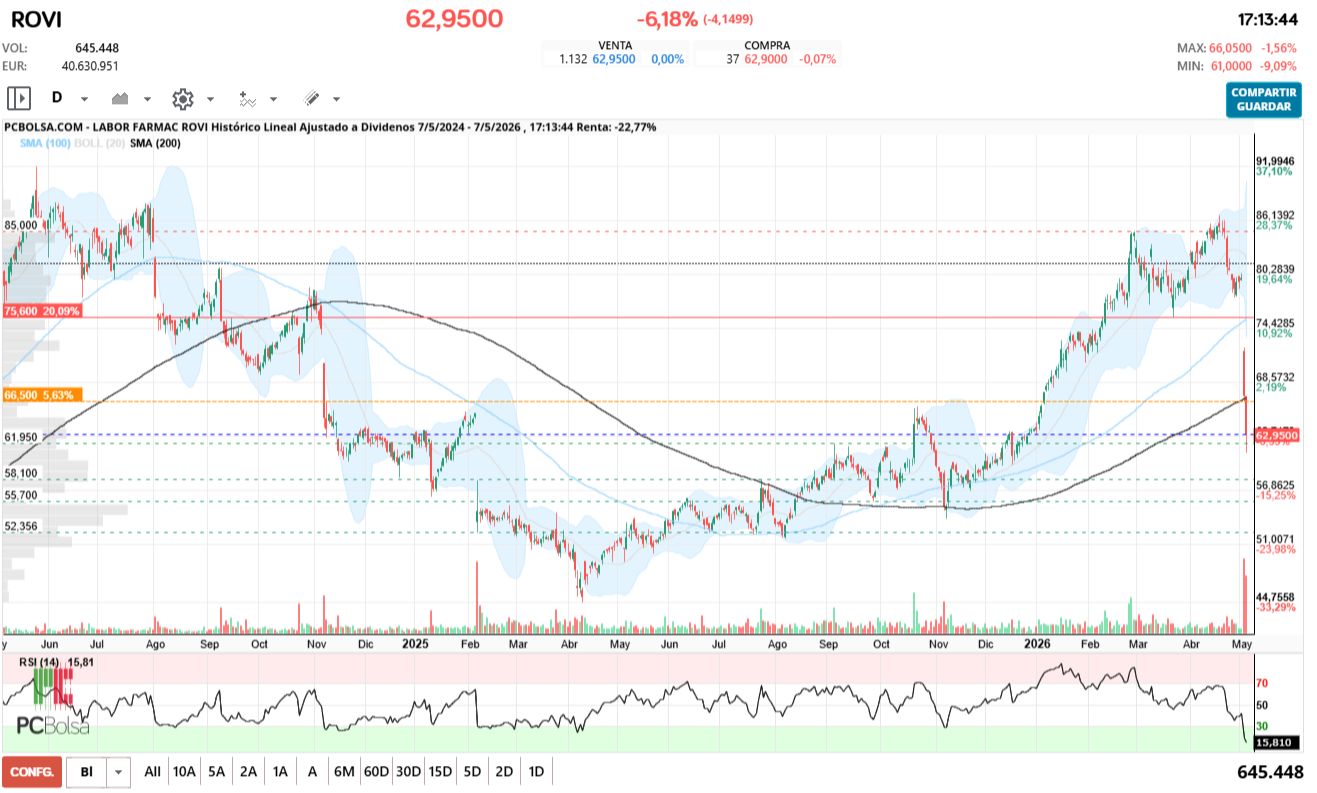Click the CONFG. button
Image resolution: width=1317 pixels, height=793 pixels.
[x=32, y=772]
